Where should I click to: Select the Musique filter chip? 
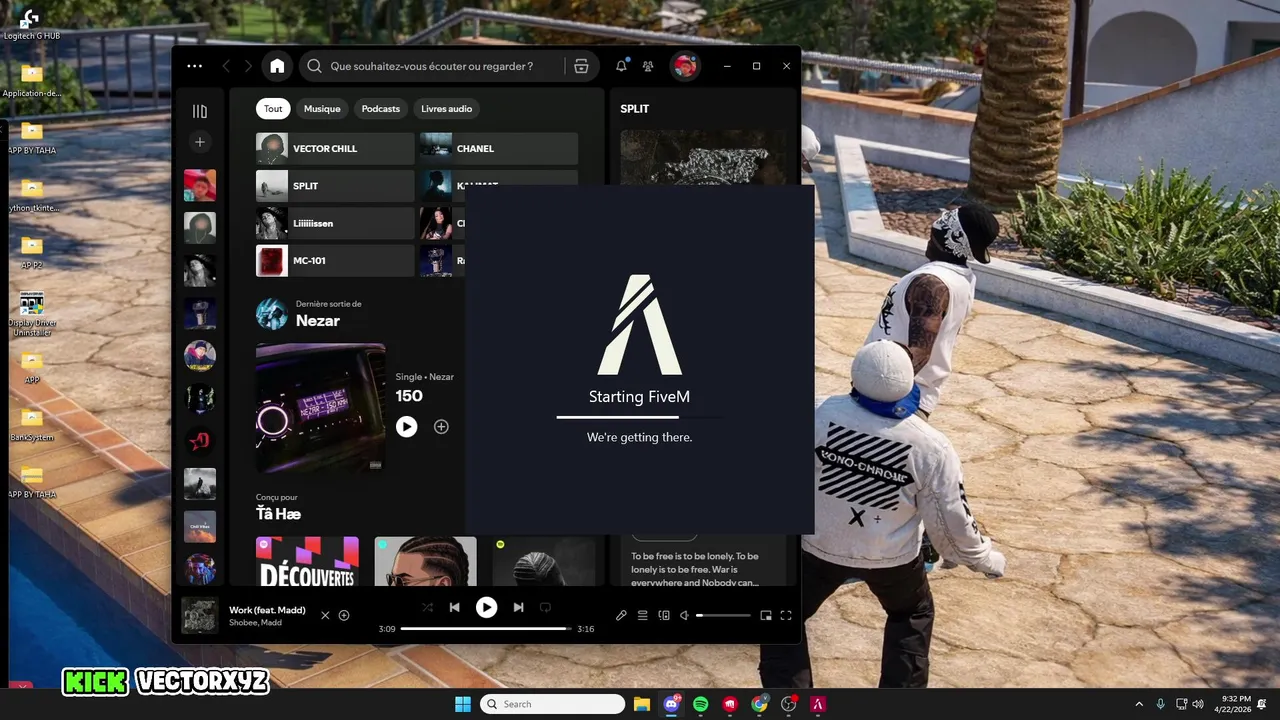[x=322, y=109]
